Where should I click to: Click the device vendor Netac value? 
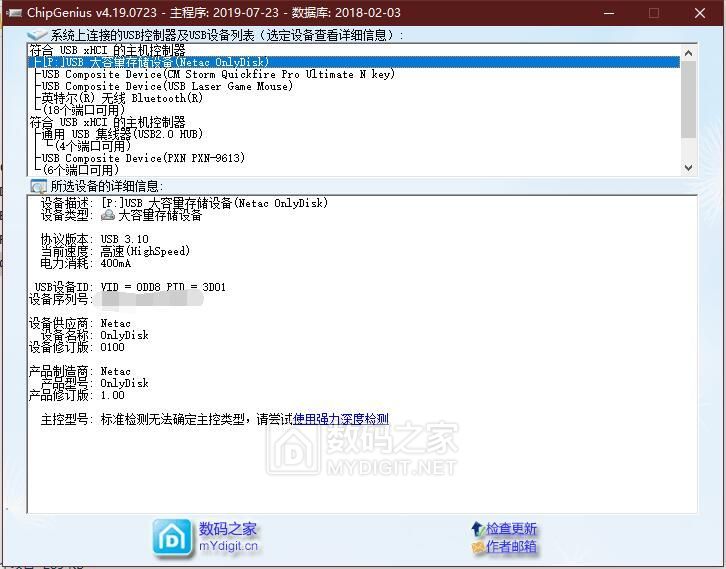(x=116, y=323)
